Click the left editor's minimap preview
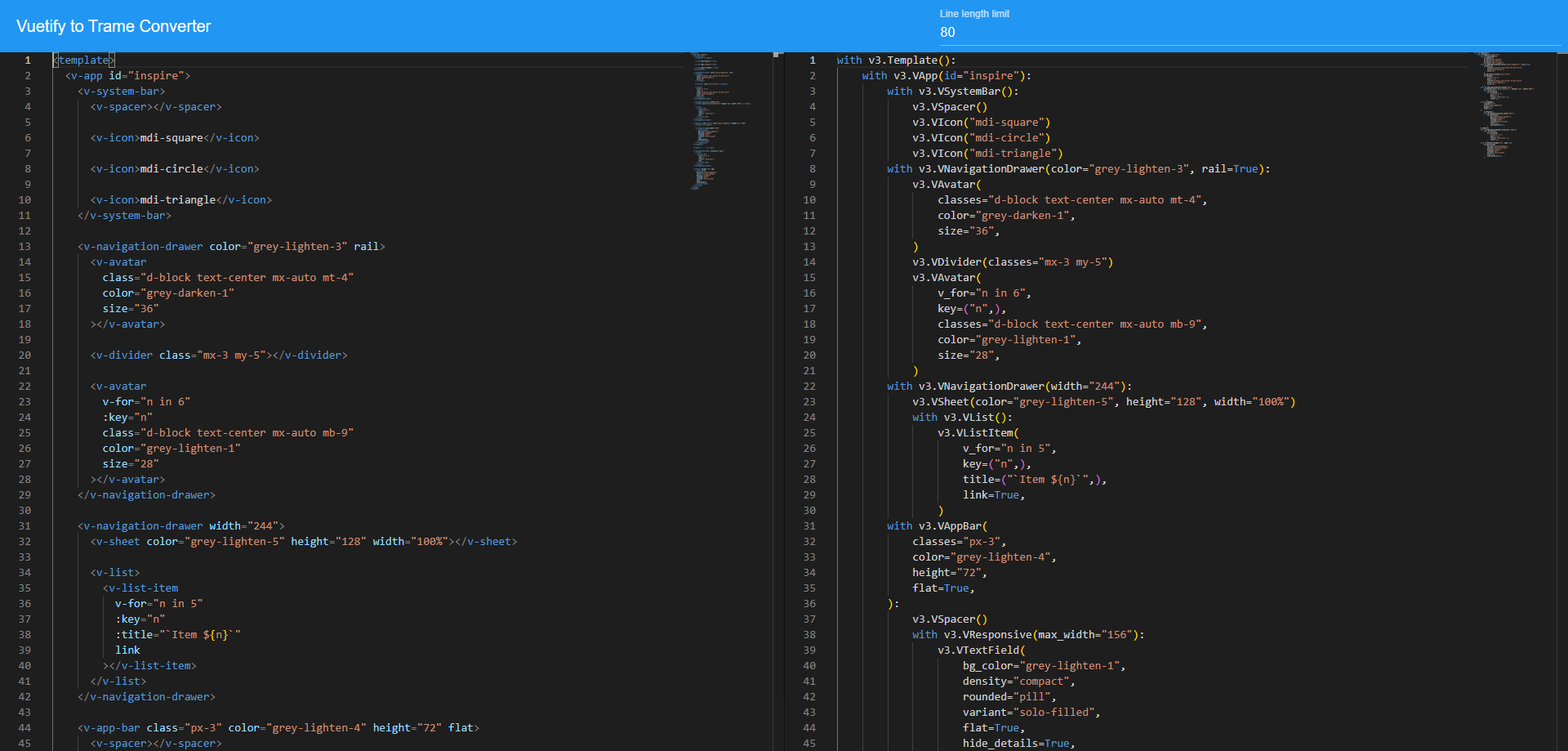1568x751 pixels. coord(719,123)
